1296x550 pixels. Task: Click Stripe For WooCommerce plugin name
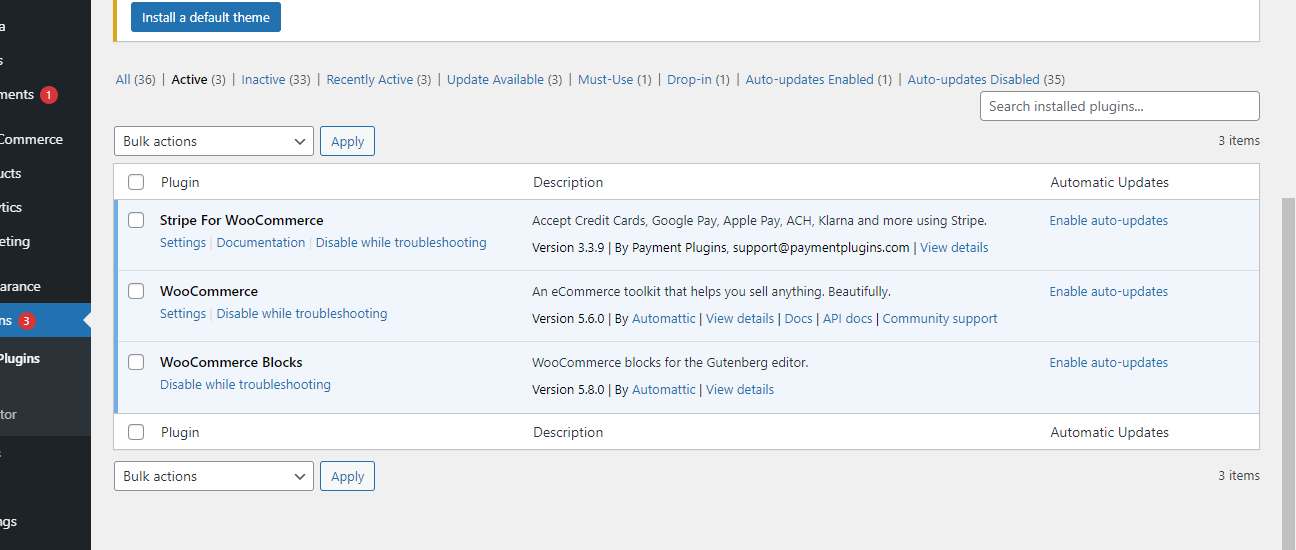click(242, 220)
